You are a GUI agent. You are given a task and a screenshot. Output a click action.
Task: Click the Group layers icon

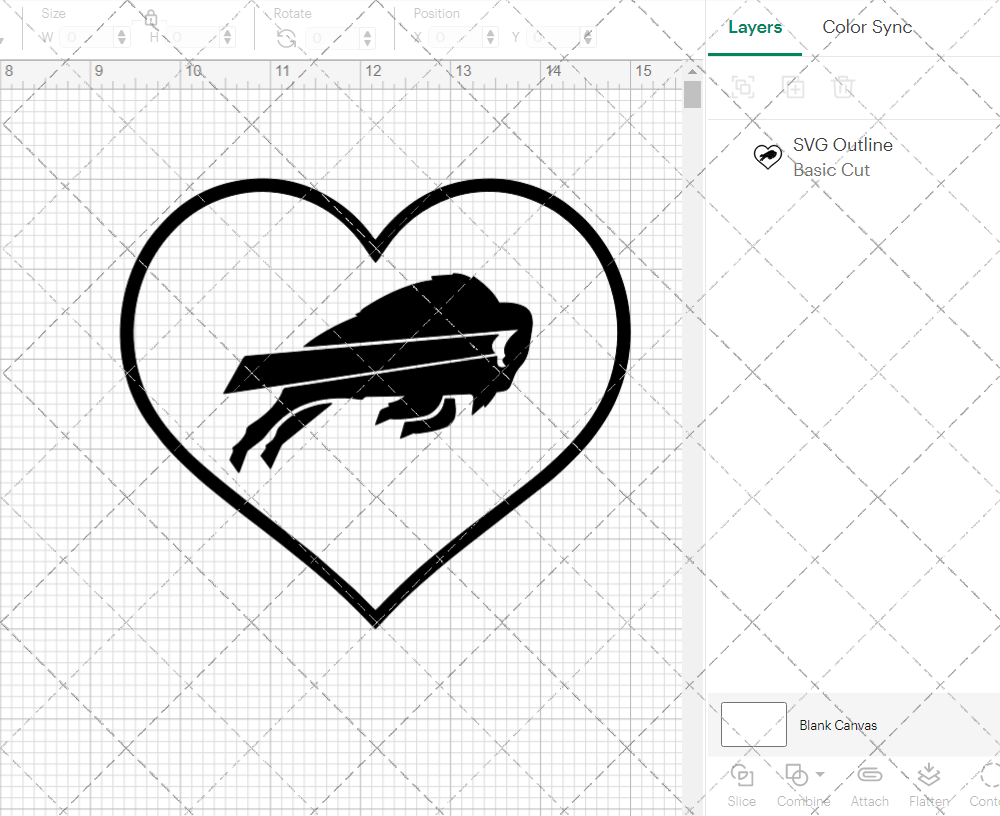[743, 87]
